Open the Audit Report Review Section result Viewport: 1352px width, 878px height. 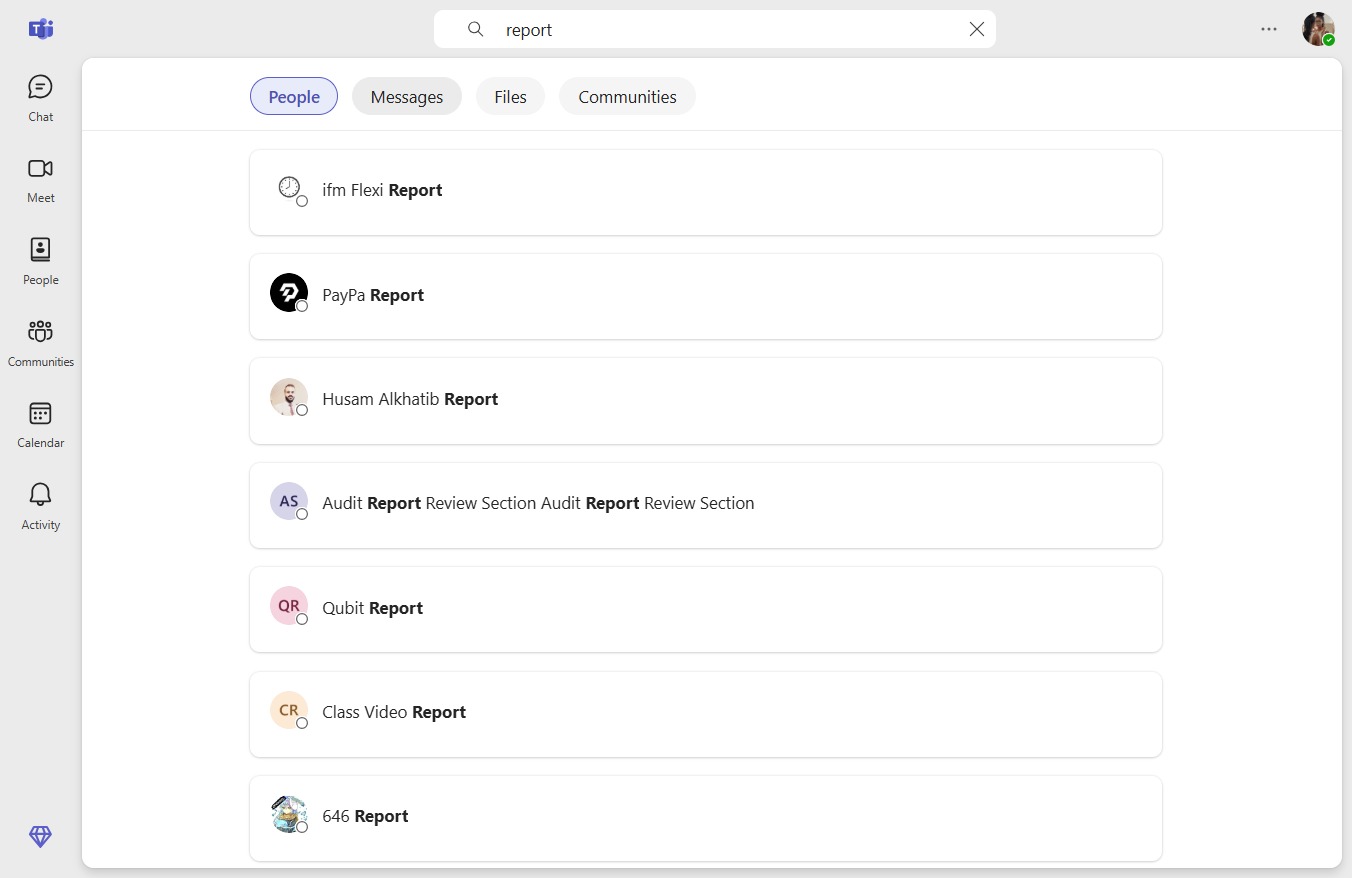[x=706, y=505]
